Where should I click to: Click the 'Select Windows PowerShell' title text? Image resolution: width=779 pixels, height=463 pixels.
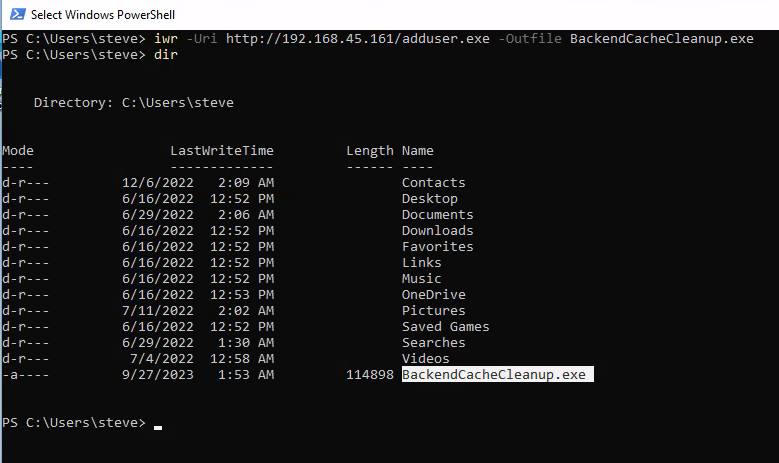pyautogui.click(x=103, y=15)
